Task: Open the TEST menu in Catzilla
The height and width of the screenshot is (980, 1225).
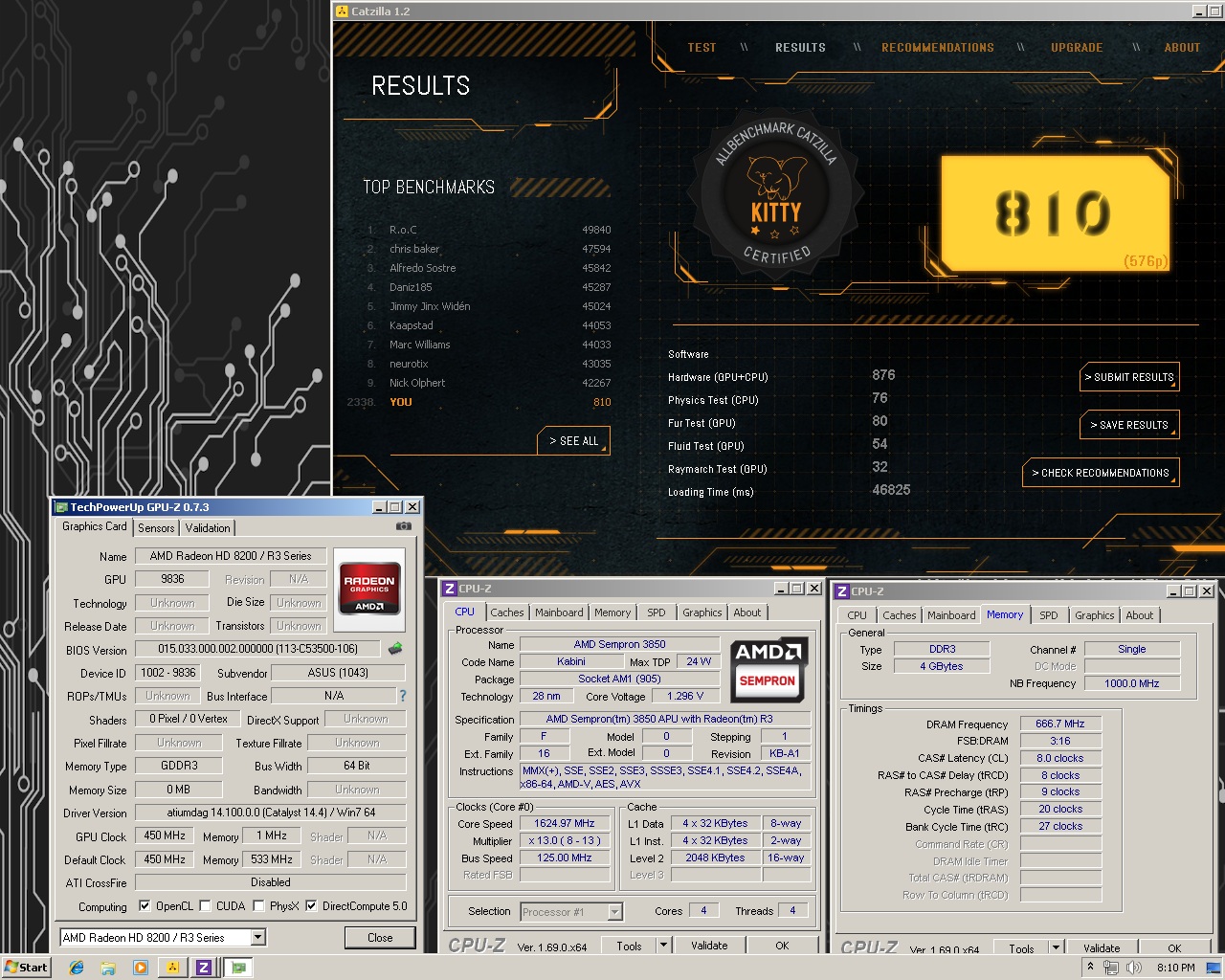Action: click(702, 47)
